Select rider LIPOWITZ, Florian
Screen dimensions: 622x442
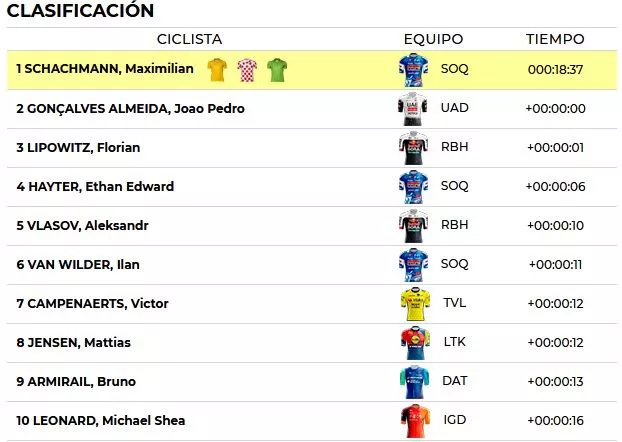tap(78, 148)
